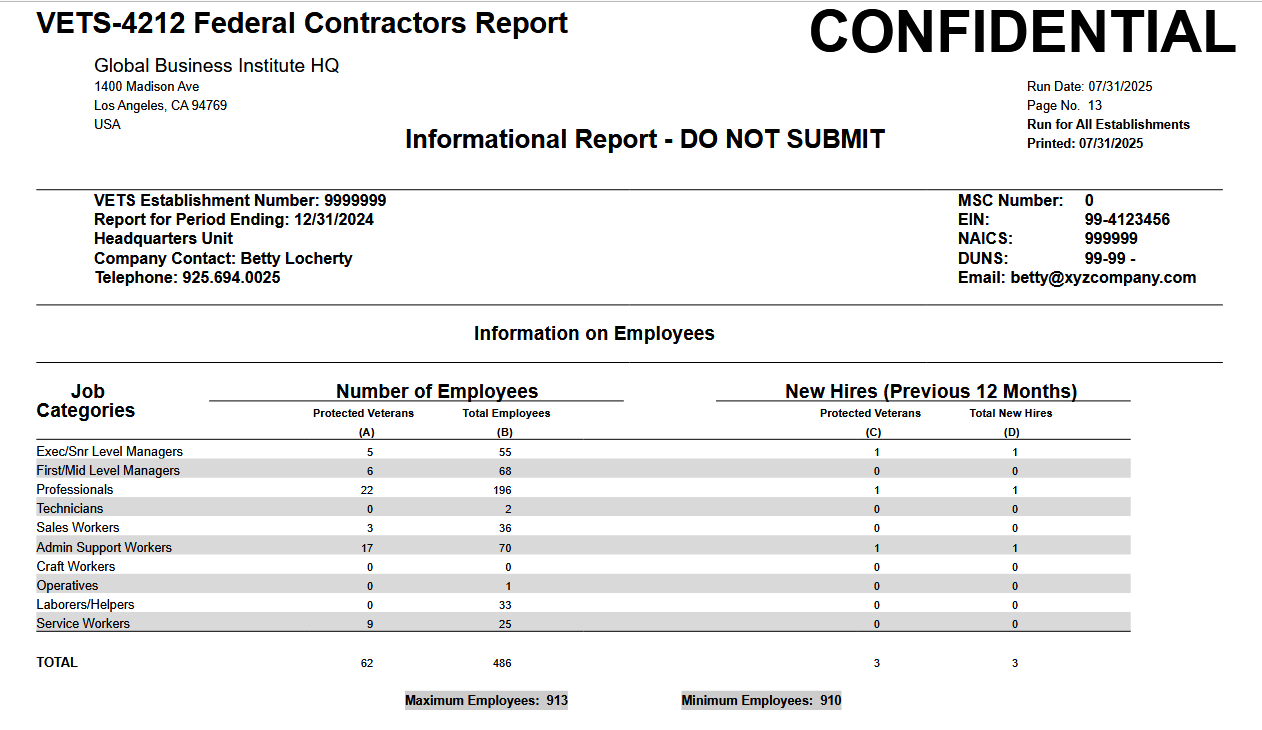
Task: Click the Informational Report - DO NOT SUBMIT heading
Action: click(x=645, y=140)
